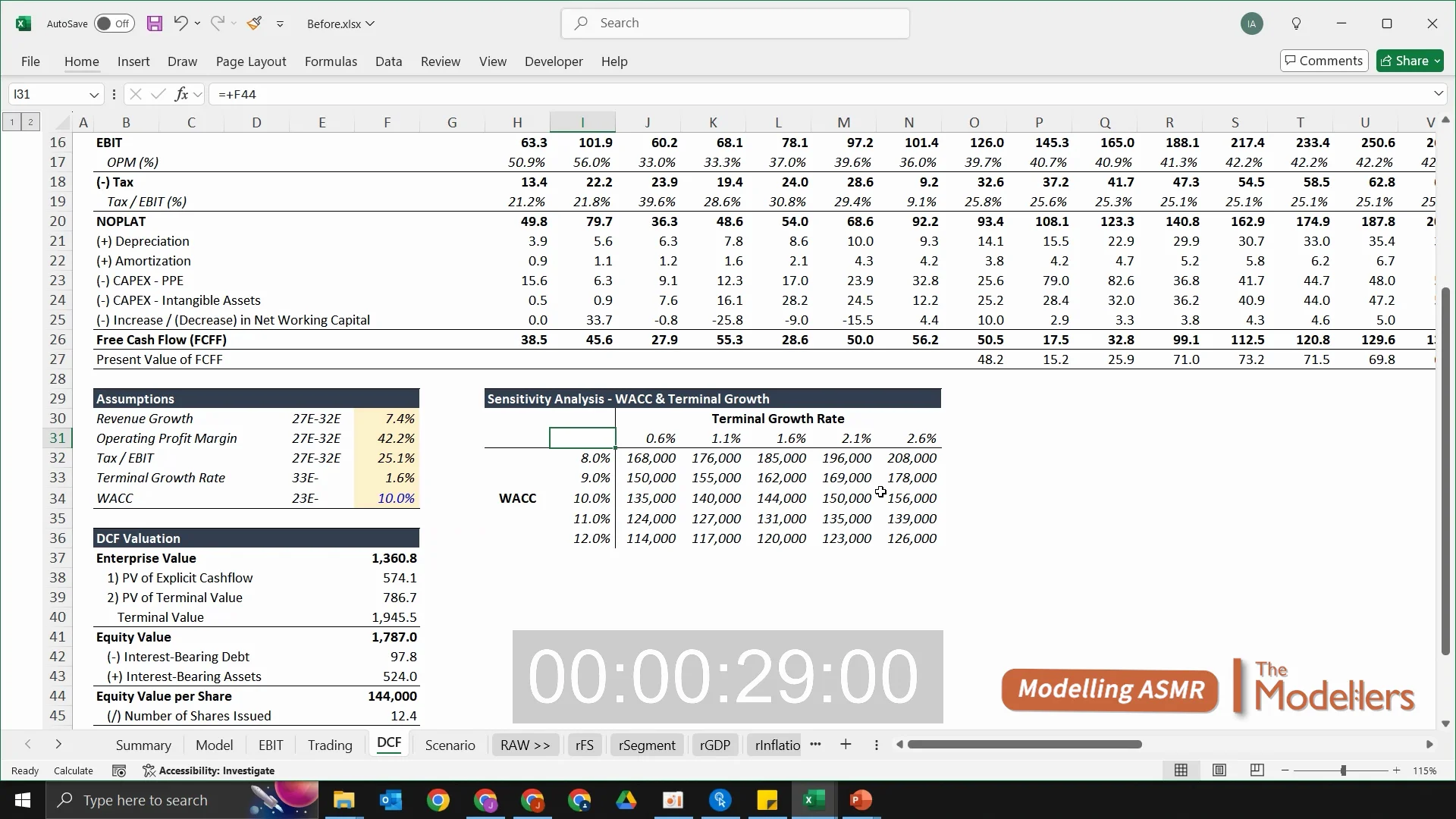Select Page Layout view icon in status bar
The height and width of the screenshot is (819, 1456).
(1219, 770)
